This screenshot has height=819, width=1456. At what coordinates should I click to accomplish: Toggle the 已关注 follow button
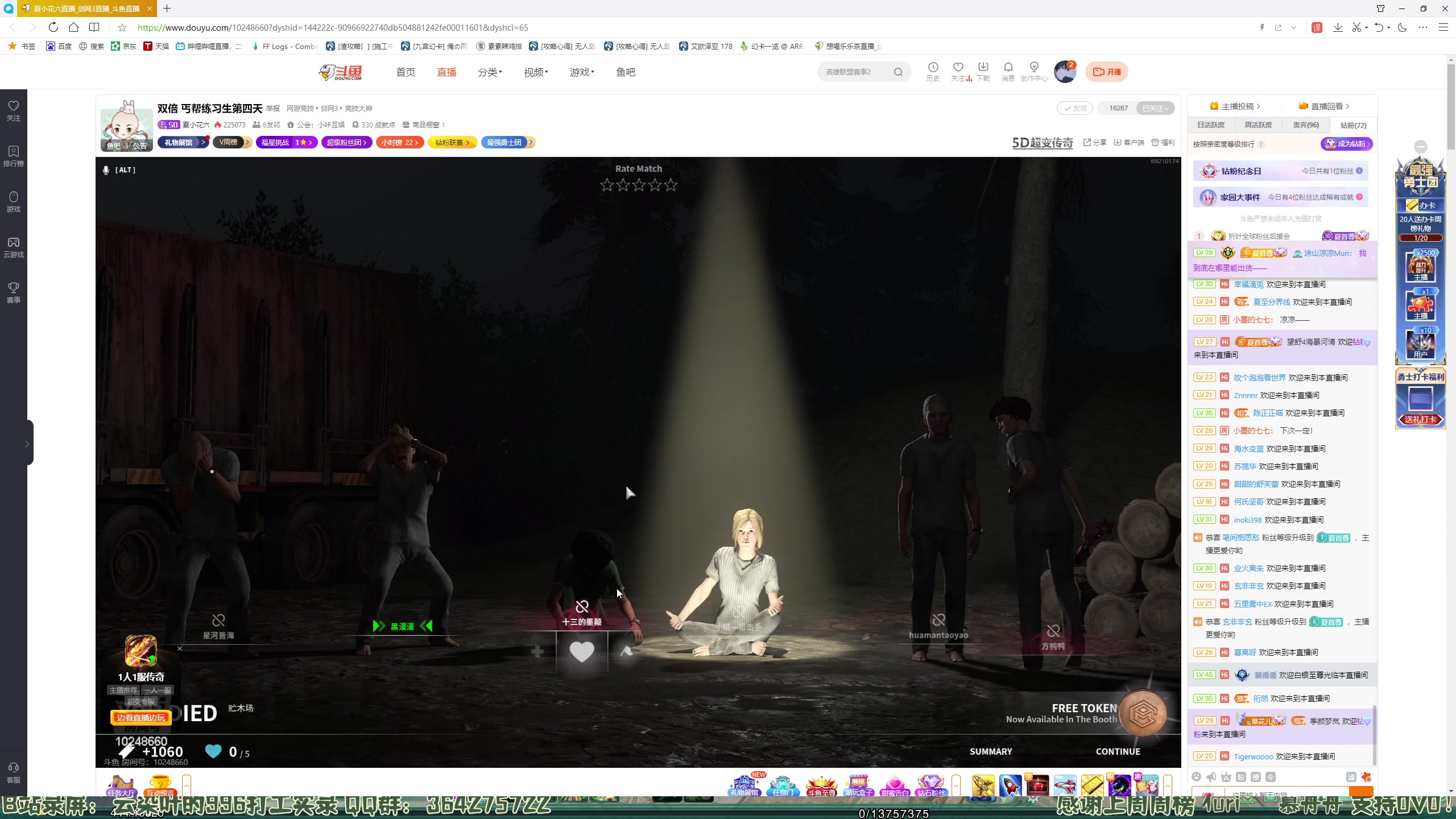coord(1155,108)
